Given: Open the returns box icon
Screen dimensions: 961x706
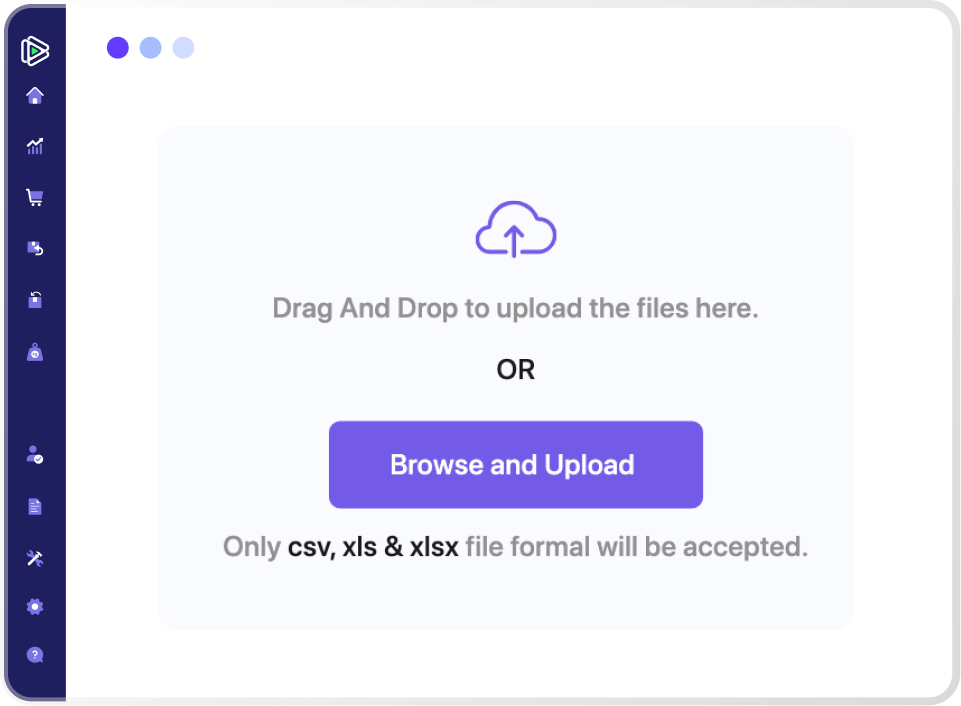Looking at the screenshot, I should [x=35, y=248].
